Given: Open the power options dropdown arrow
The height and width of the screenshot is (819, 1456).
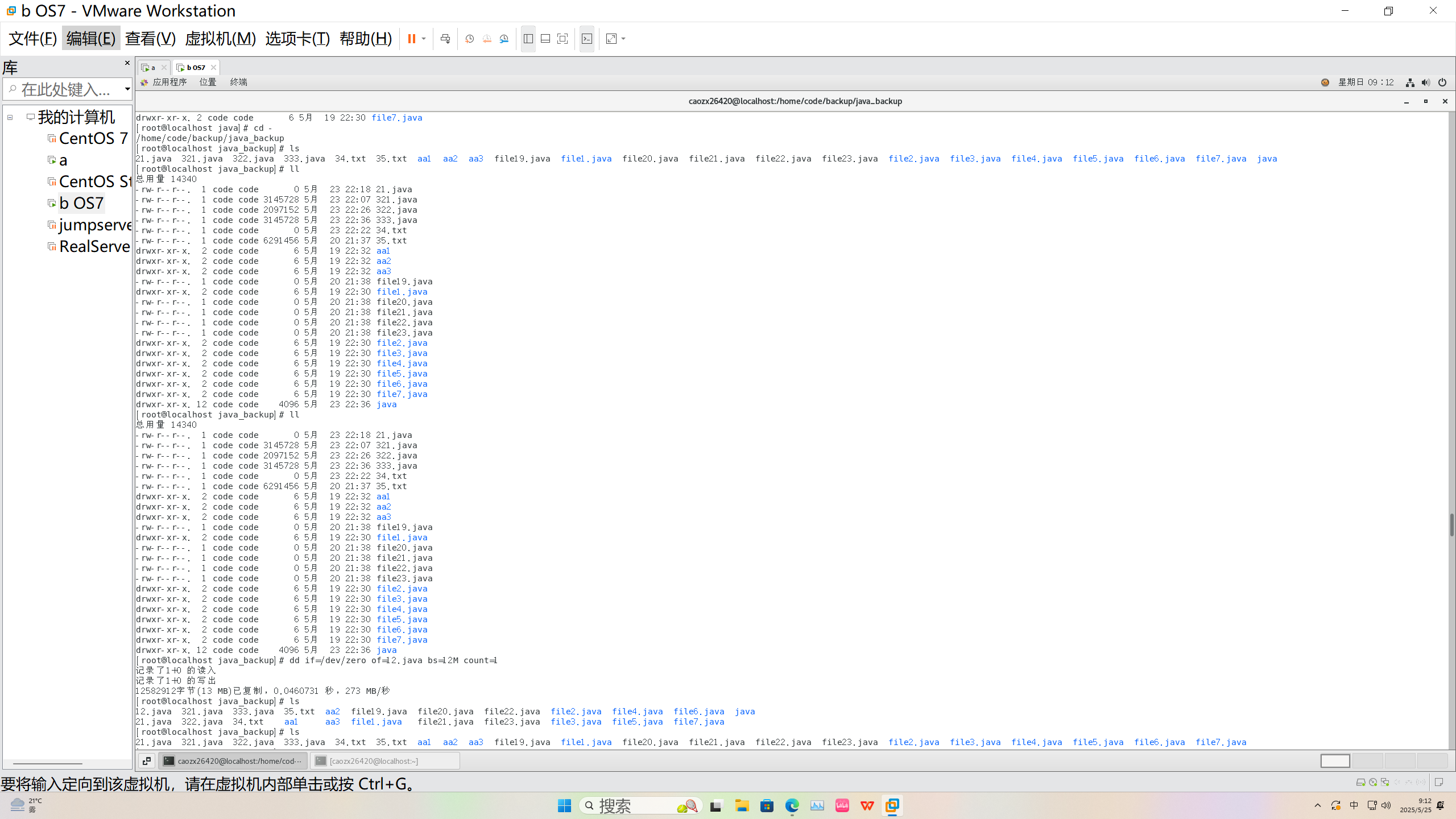Looking at the screenshot, I should (x=424, y=39).
